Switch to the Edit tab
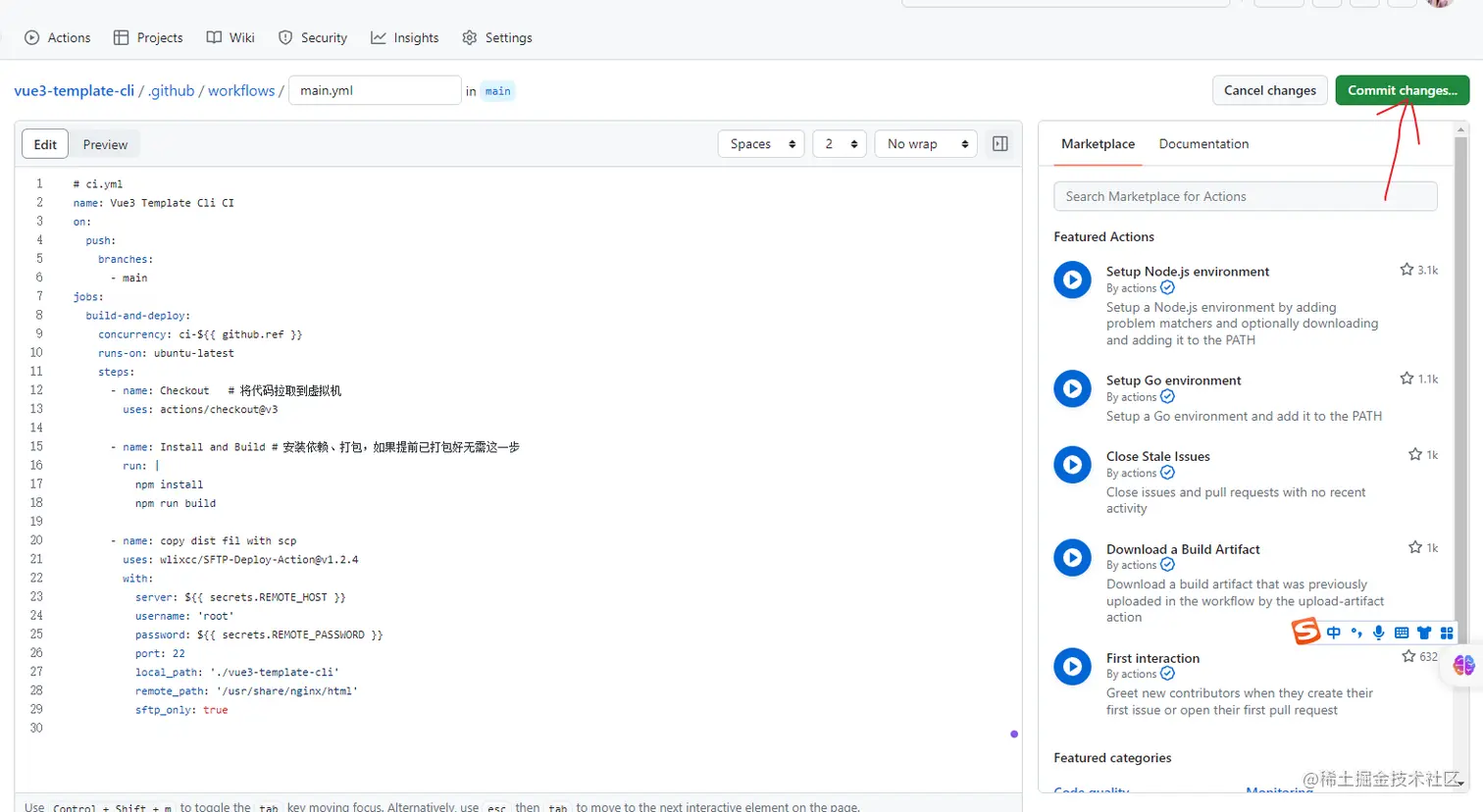 (45, 144)
